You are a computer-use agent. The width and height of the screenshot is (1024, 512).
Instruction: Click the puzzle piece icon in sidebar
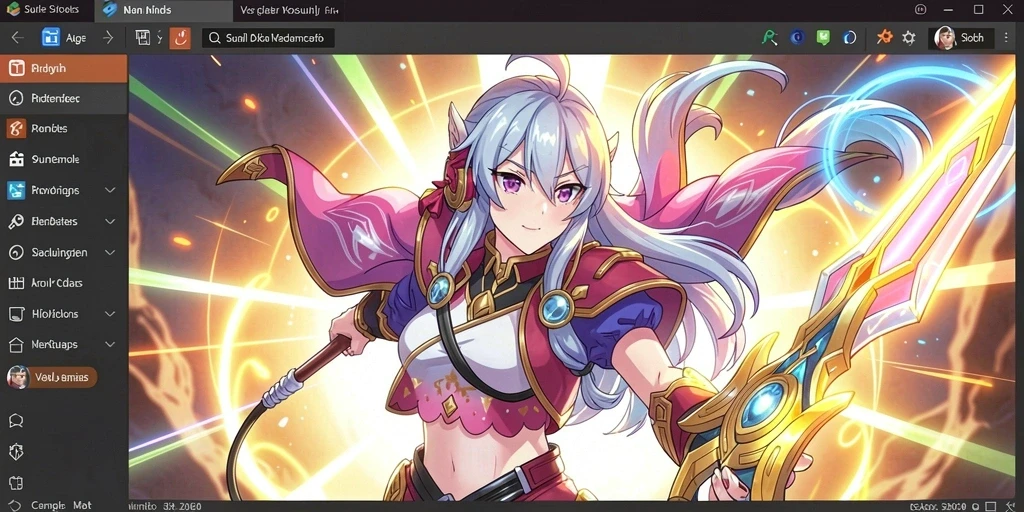16,483
